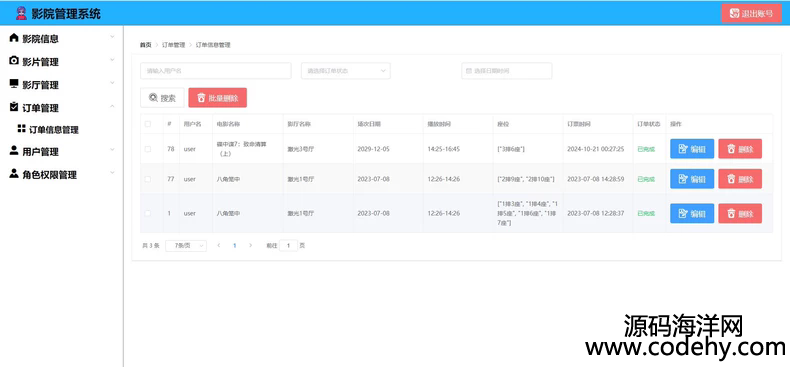This screenshot has height=367, width=790.
Task: Click the clipboard icon beside 订单管理
Action: (14, 107)
